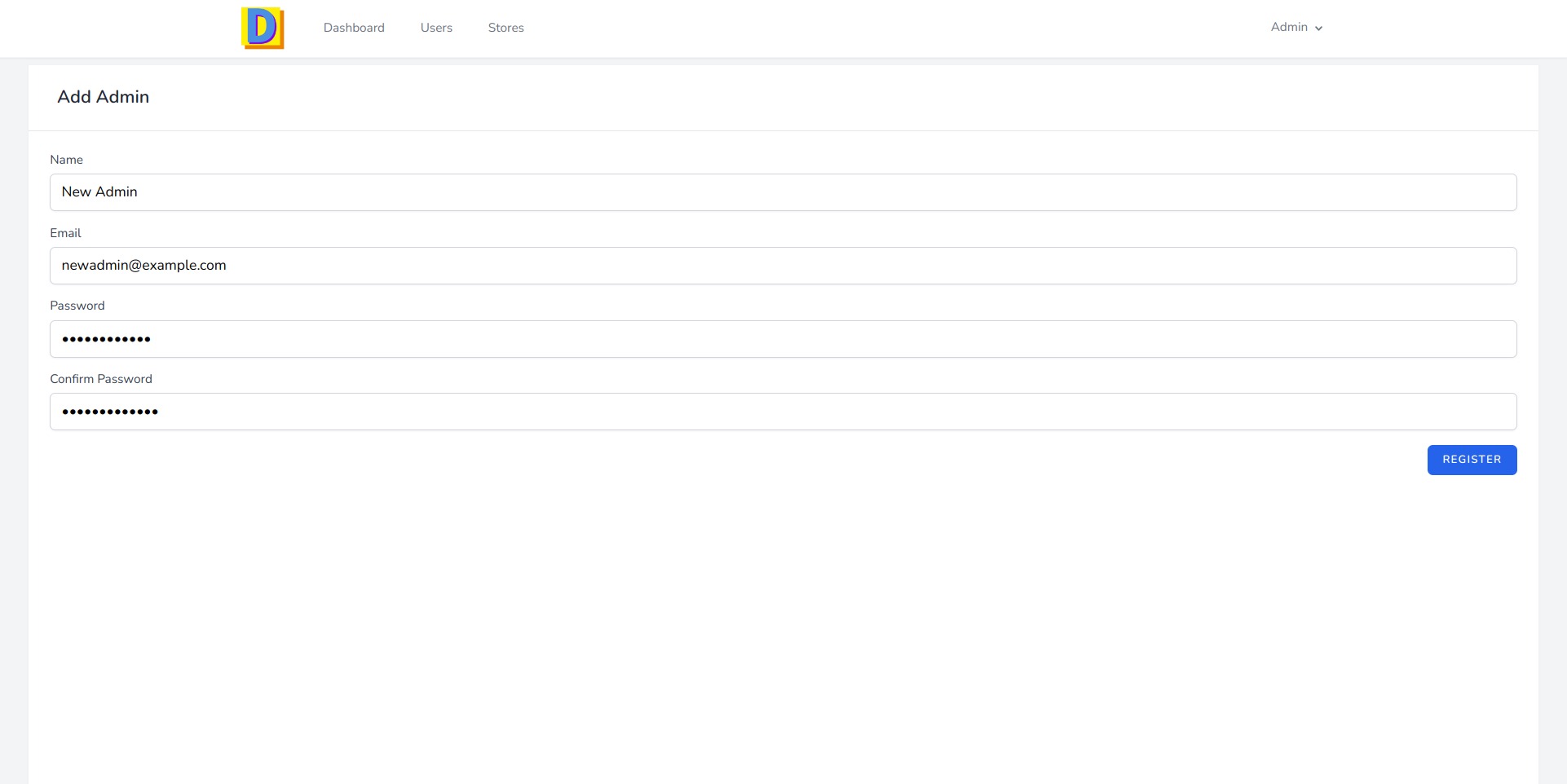
Task: Go to the Users page
Action: click(x=436, y=28)
